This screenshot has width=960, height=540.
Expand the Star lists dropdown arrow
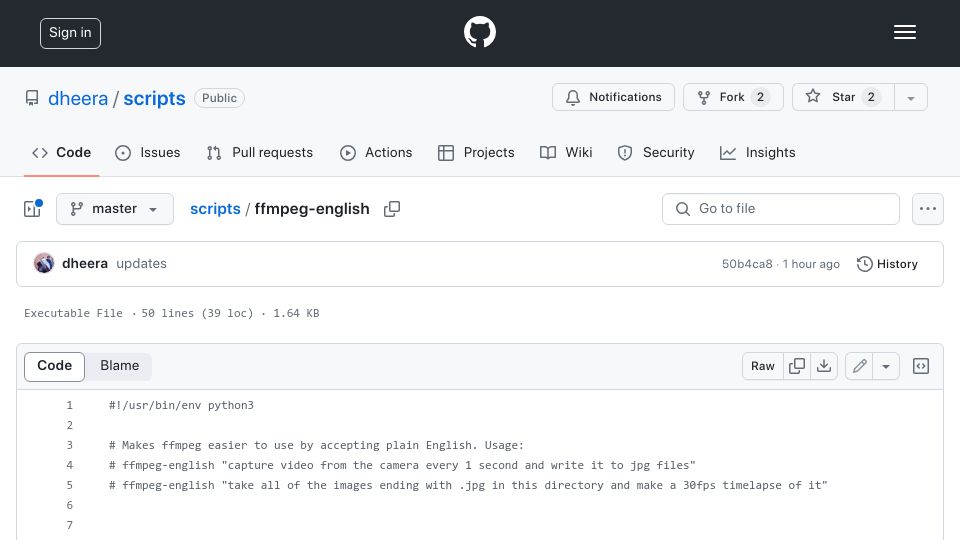point(911,98)
